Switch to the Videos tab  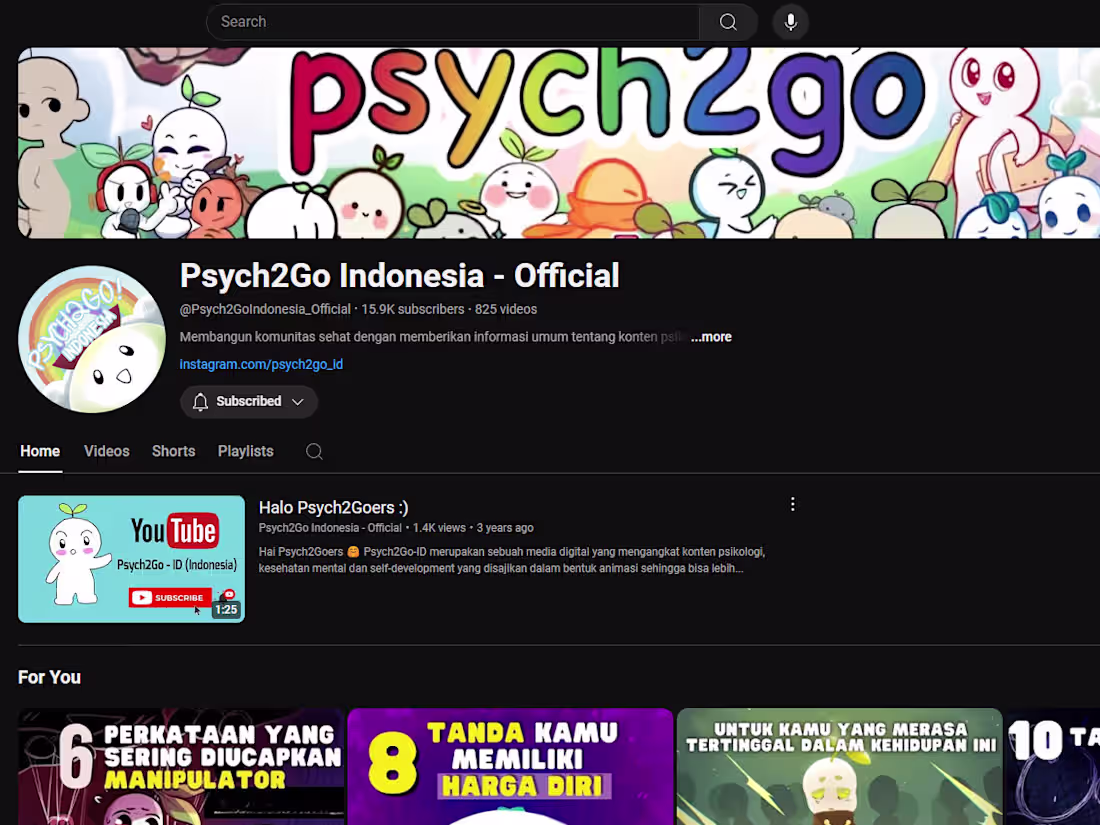click(106, 451)
